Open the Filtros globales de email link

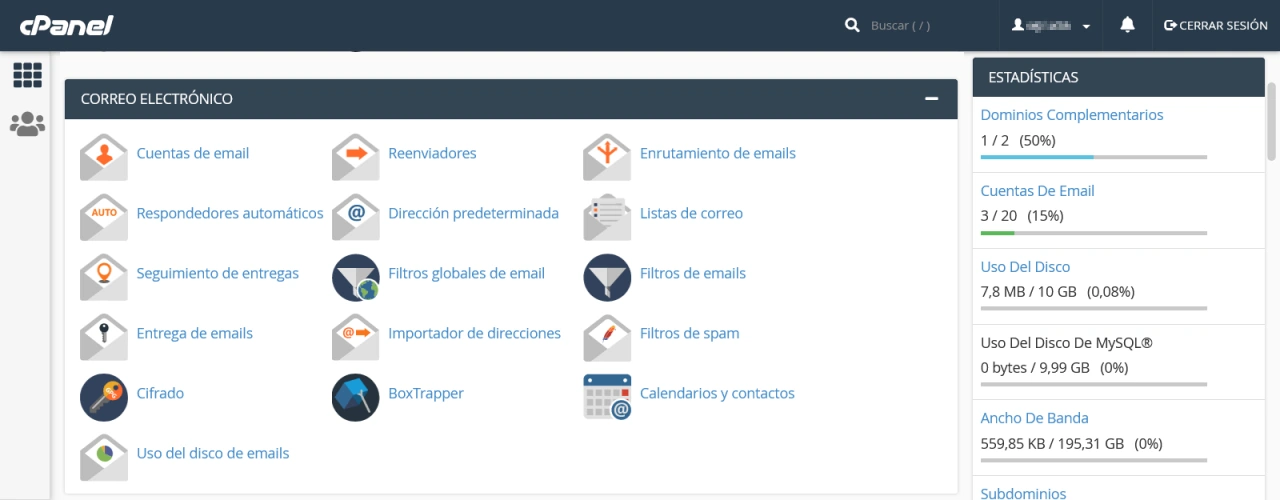pyautogui.click(x=466, y=273)
